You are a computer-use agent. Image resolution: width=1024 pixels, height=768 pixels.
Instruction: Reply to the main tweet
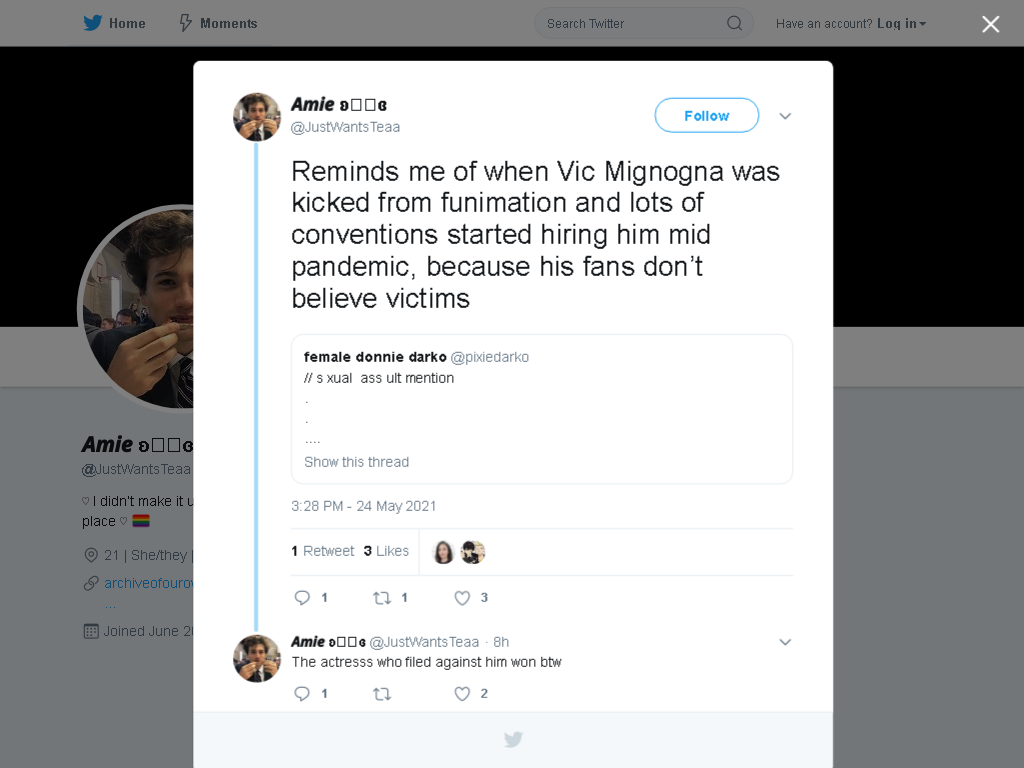pos(302,598)
